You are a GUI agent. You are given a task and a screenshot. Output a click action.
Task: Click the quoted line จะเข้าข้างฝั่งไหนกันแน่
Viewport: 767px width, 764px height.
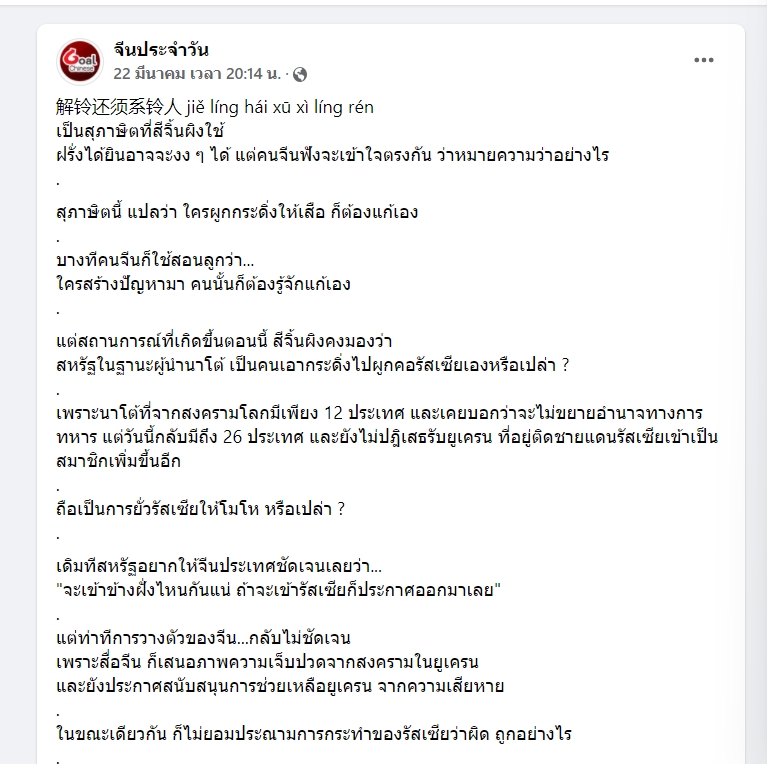279,590
